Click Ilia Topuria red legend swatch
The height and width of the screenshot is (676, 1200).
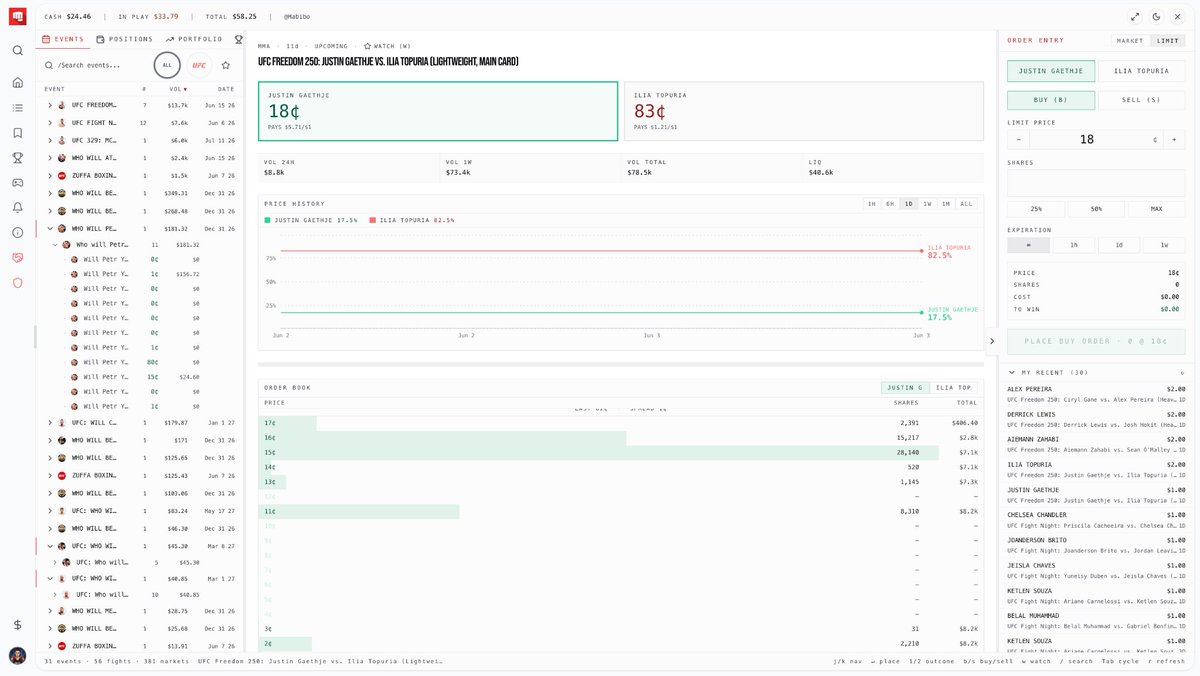pos(372,220)
